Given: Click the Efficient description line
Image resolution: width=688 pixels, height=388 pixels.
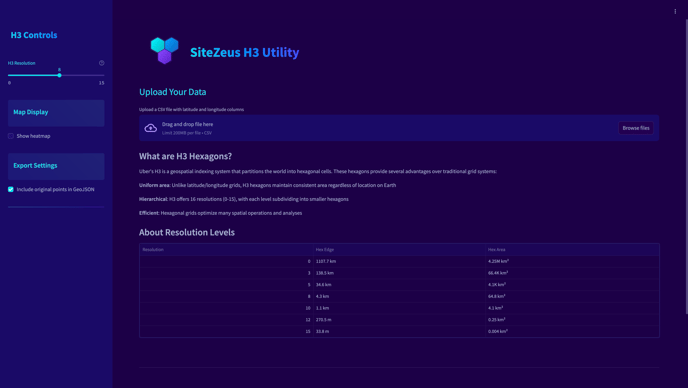Looking at the screenshot, I should [220, 213].
